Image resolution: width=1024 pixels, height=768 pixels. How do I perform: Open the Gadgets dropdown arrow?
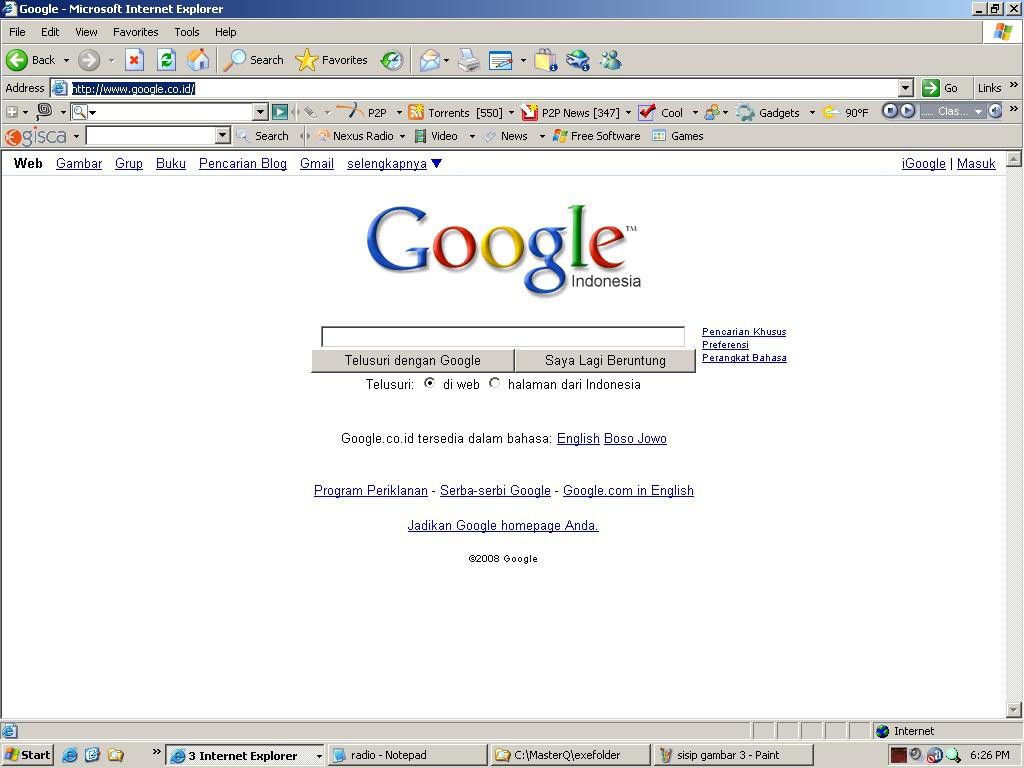(812, 112)
